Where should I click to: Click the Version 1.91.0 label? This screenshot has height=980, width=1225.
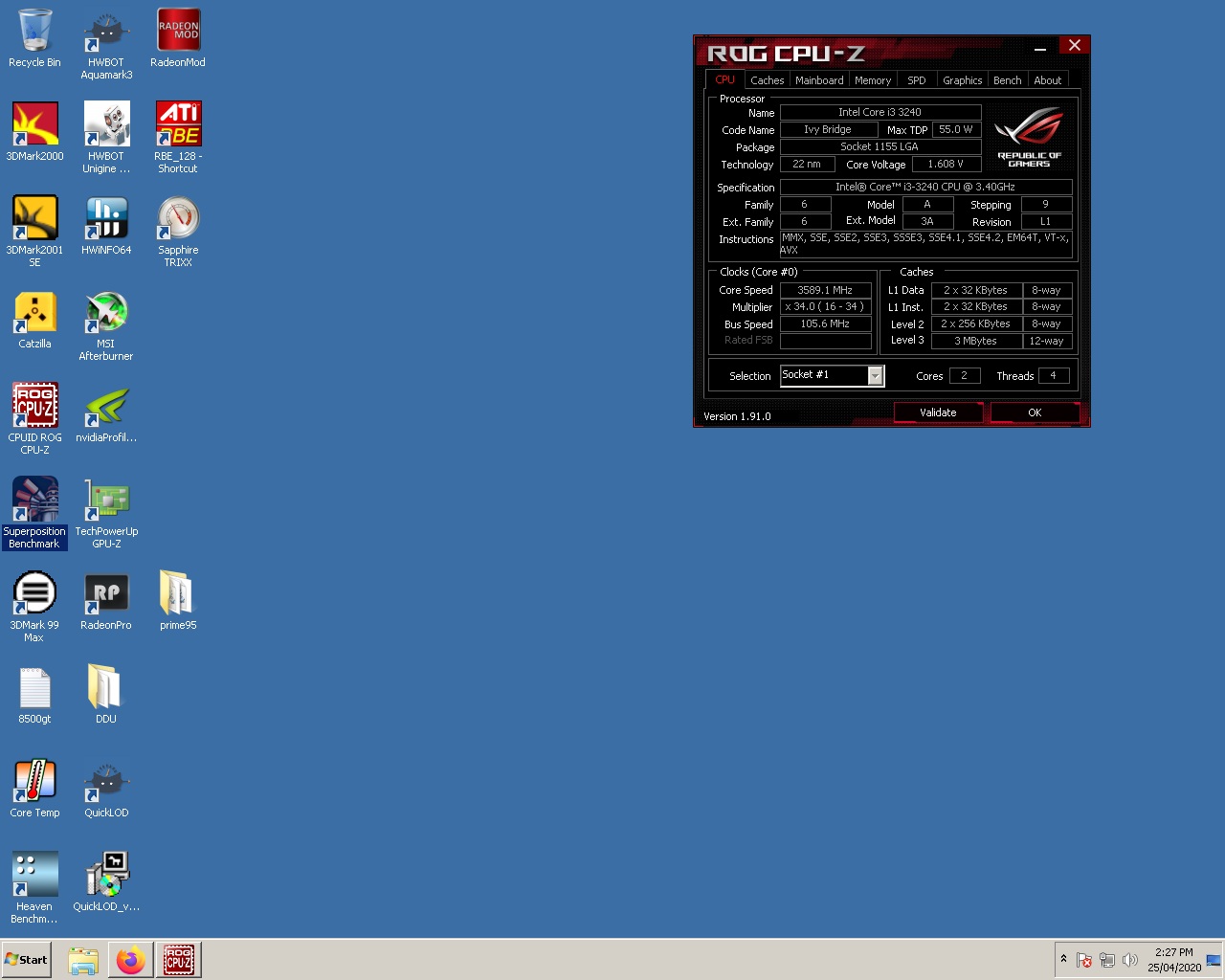click(x=737, y=416)
